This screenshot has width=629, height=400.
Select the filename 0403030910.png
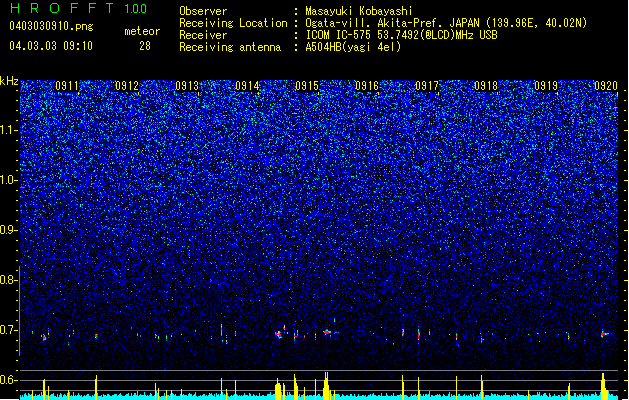(x=51, y=26)
